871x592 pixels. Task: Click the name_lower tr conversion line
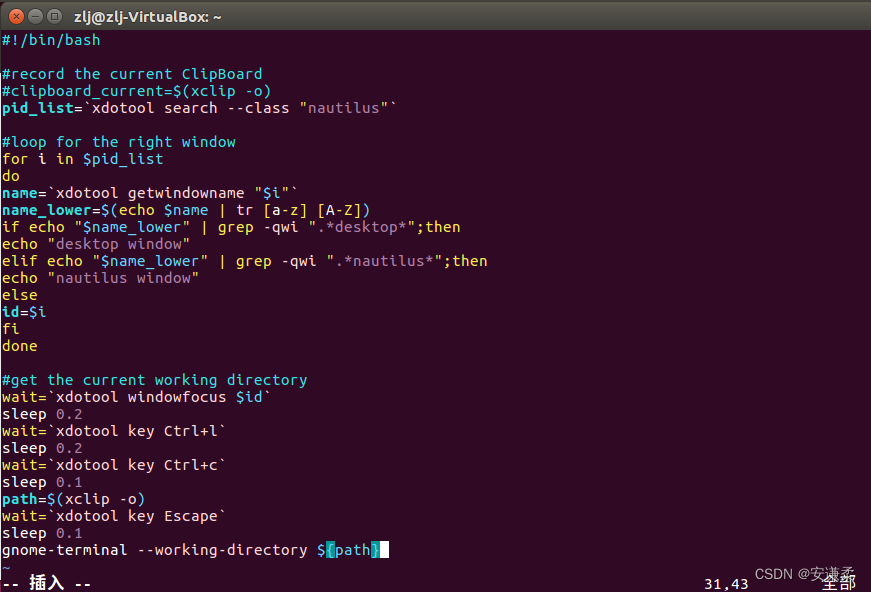click(186, 210)
